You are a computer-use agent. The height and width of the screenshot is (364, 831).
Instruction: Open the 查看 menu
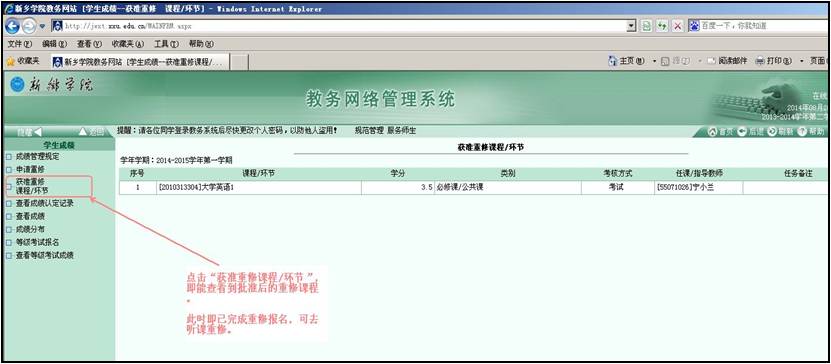(x=89, y=45)
